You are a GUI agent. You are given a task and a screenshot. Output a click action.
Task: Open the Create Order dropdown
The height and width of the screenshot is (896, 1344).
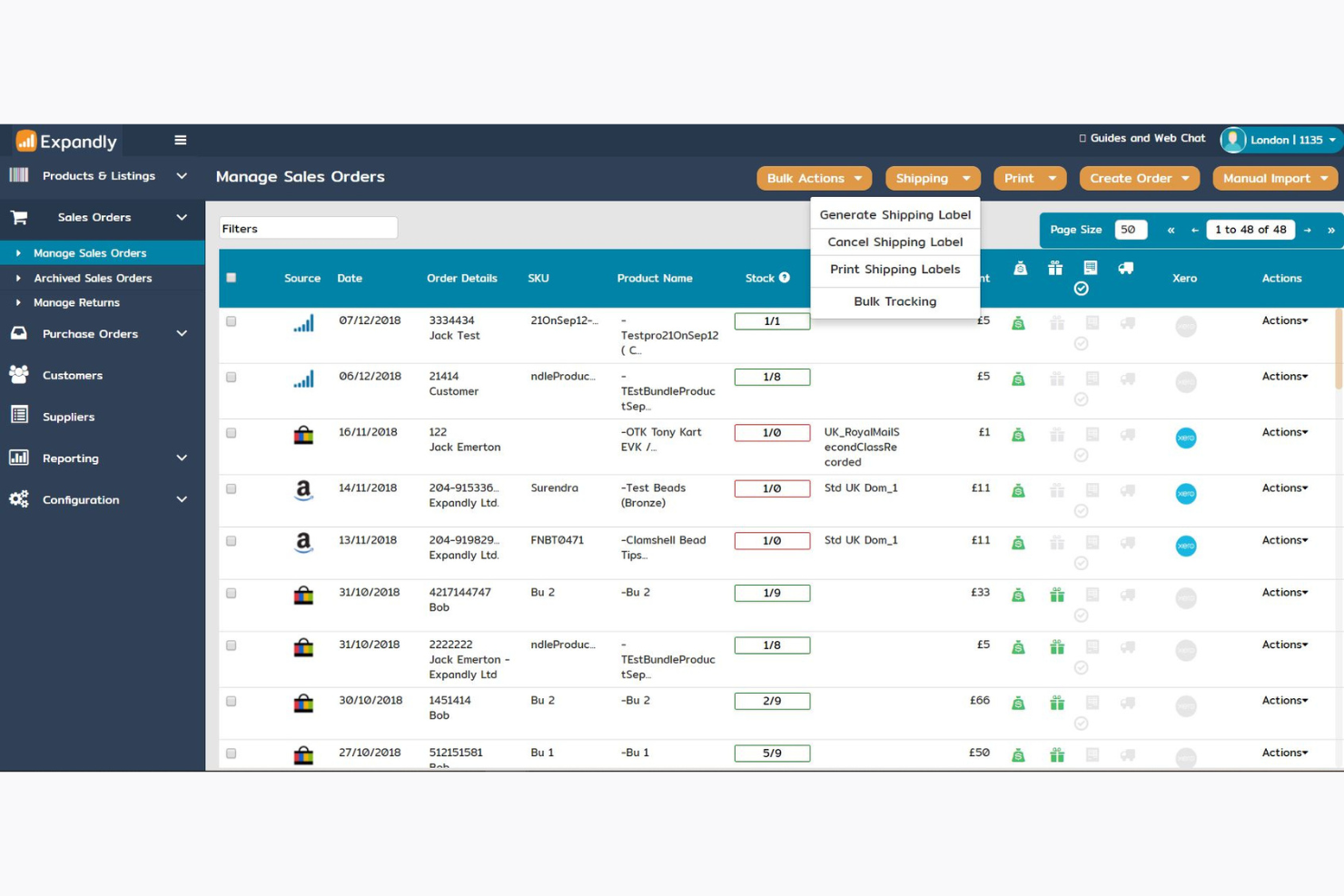click(x=1139, y=178)
